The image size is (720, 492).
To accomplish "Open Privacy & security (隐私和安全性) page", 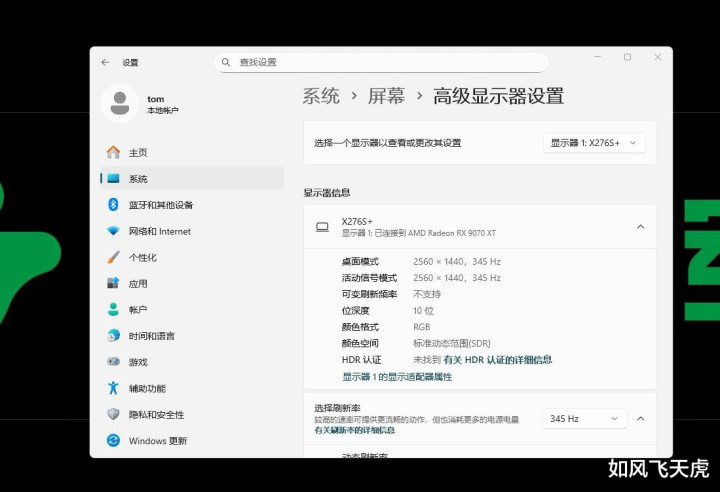I will [x=156, y=415].
